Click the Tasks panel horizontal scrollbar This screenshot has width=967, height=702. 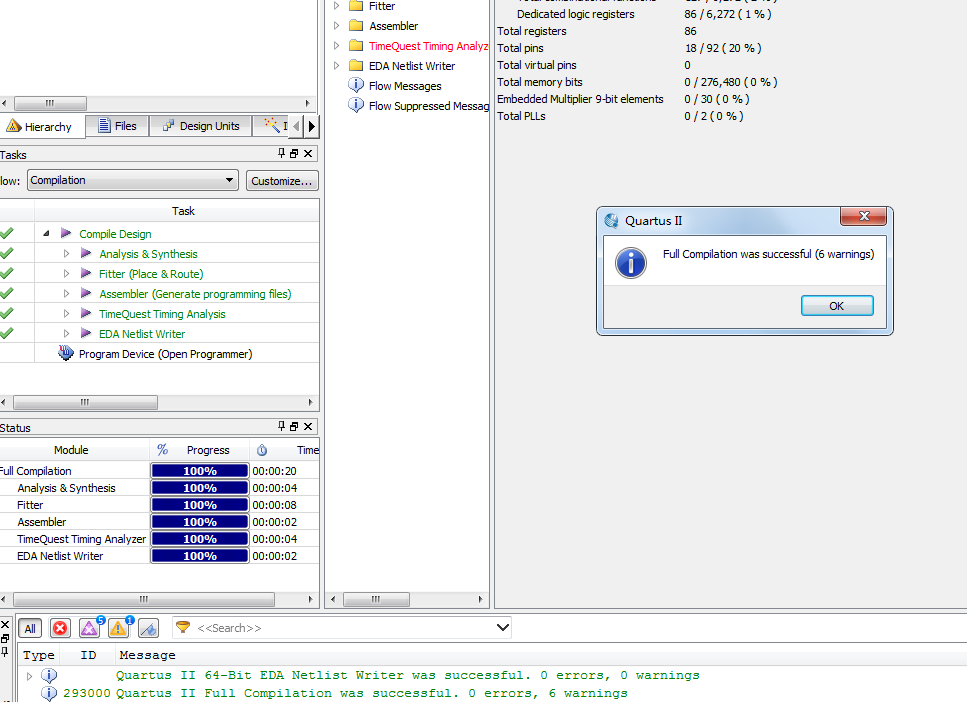(86, 402)
